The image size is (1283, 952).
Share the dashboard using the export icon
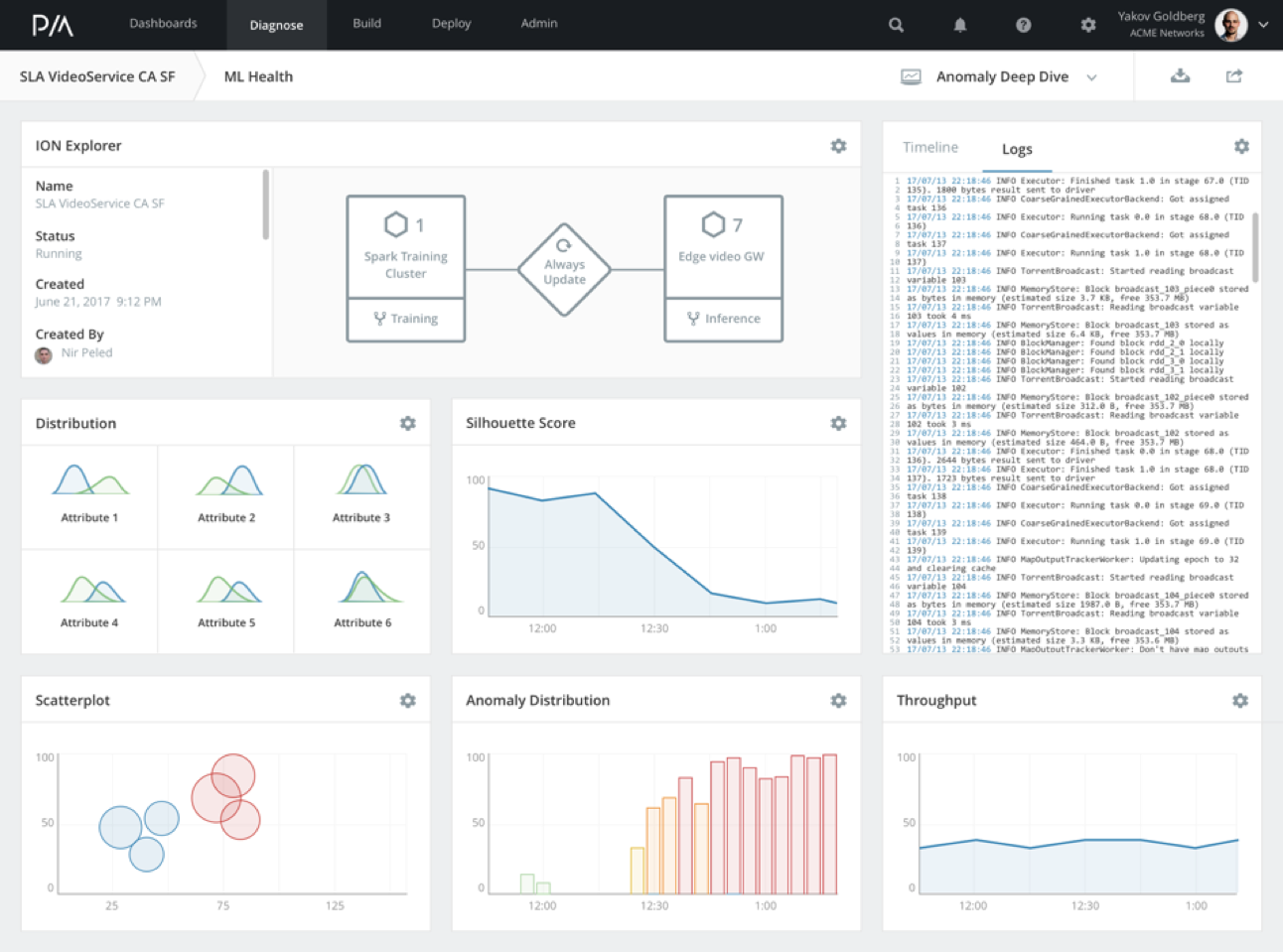coord(1234,76)
